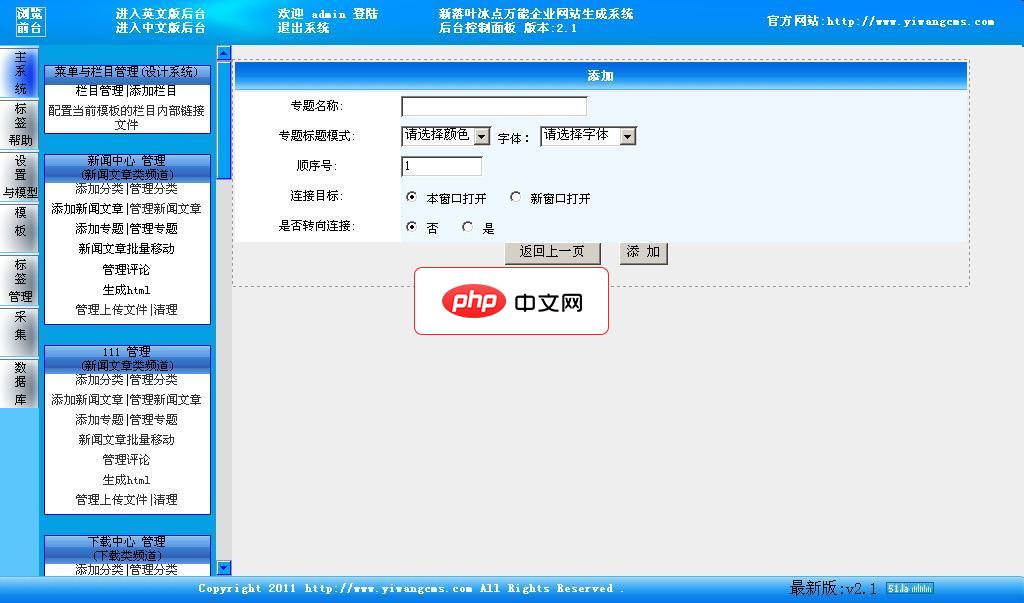Select 设置与模型 in the sidebar
Image resolution: width=1024 pixels, height=603 pixels.
18,177
